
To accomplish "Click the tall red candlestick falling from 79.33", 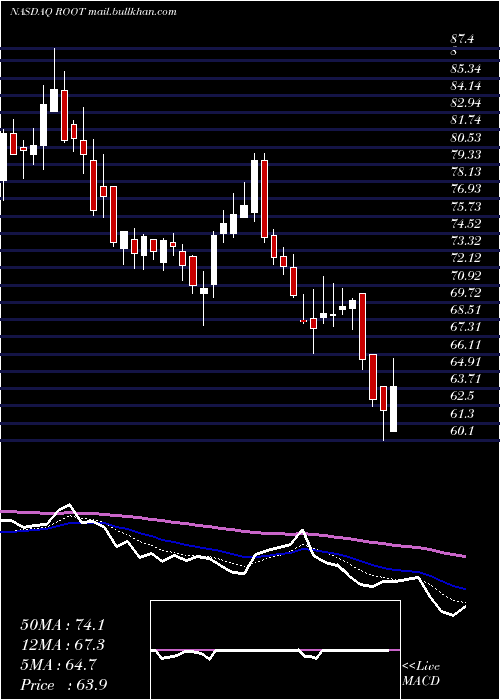I will (264, 199).
